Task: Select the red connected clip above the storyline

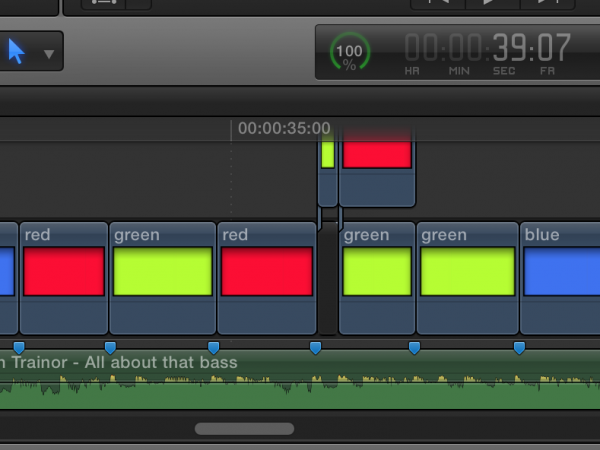Action: [377, 168]
